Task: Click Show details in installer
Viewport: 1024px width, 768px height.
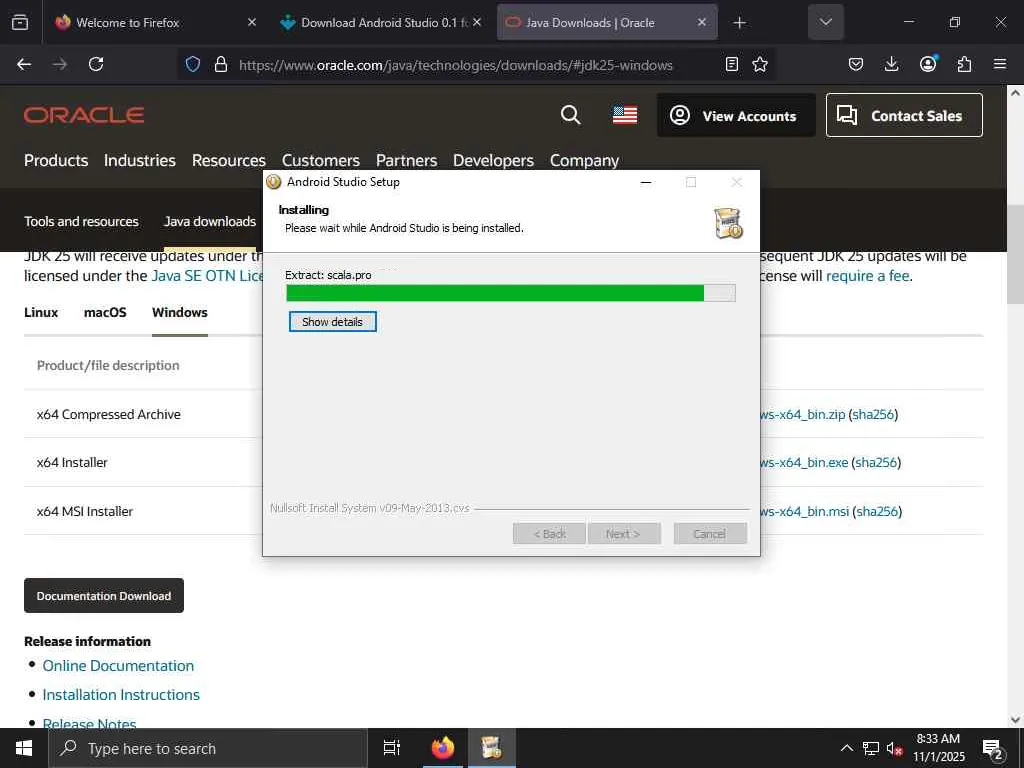Action: [x=332, y=321]
